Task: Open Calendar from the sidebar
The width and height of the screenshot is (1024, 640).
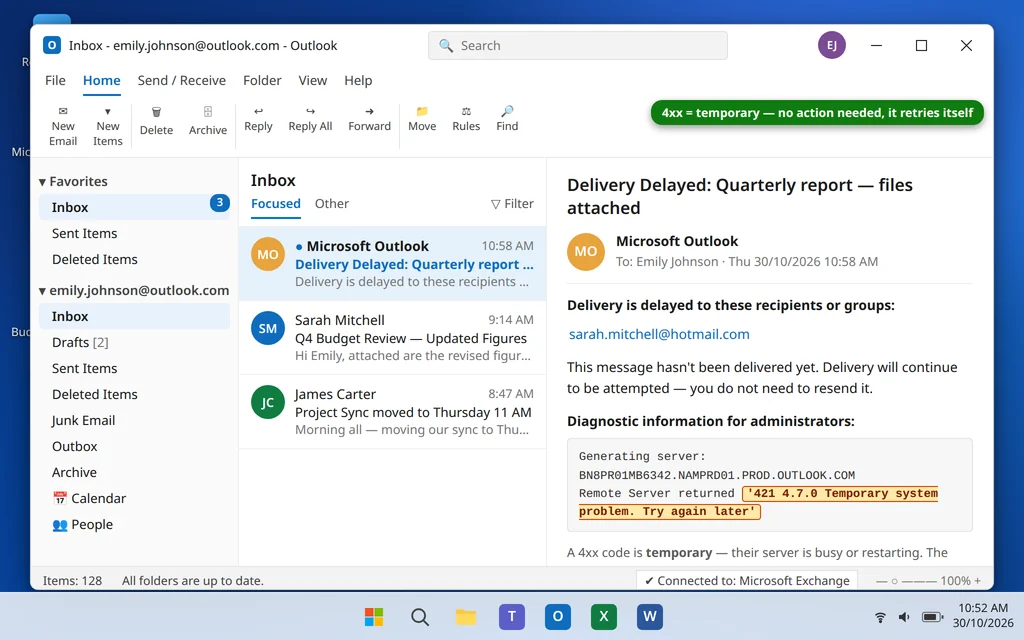Action: tap(134, 498)
